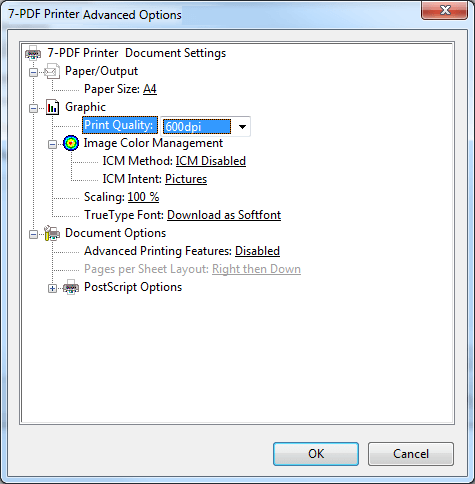Click the printer icon beside Document Settings
The image size is (475, 484).
33,53
